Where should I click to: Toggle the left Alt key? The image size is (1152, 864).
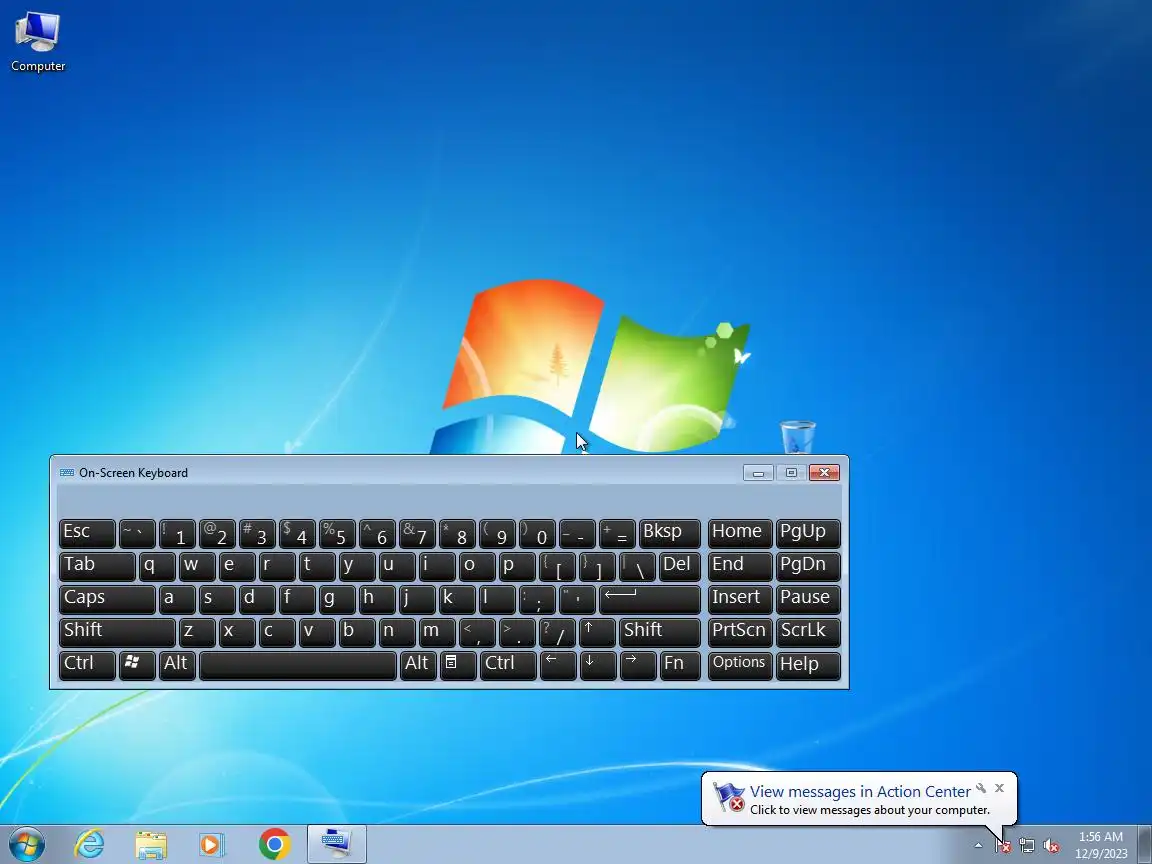[x=177, y=665]
